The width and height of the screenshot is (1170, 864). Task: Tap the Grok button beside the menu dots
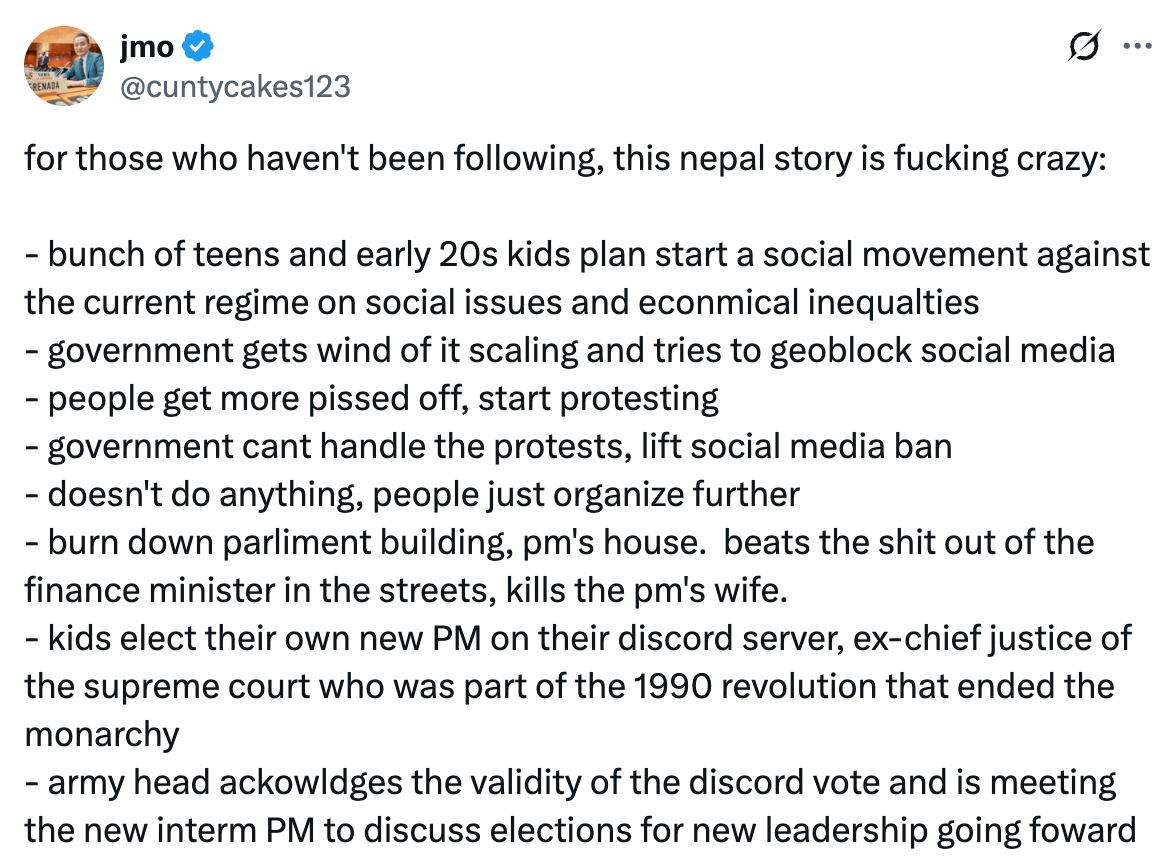click(x=1085, y=45)
